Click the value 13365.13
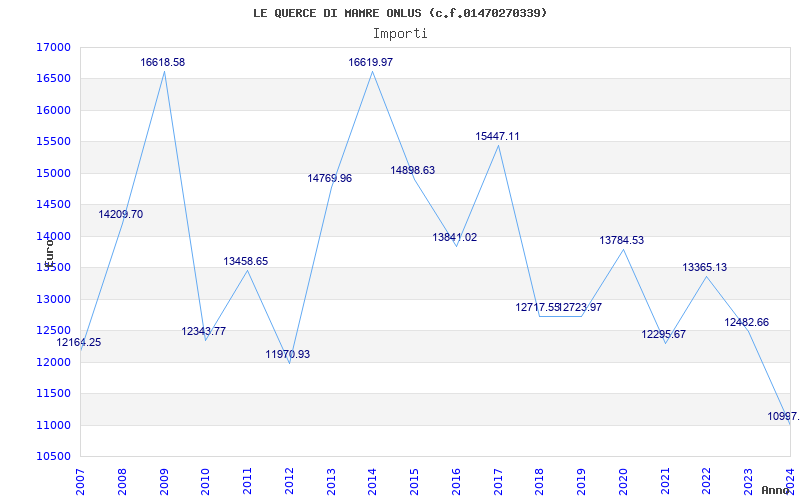This screenshot has height=500, width=800. point(705,267)
